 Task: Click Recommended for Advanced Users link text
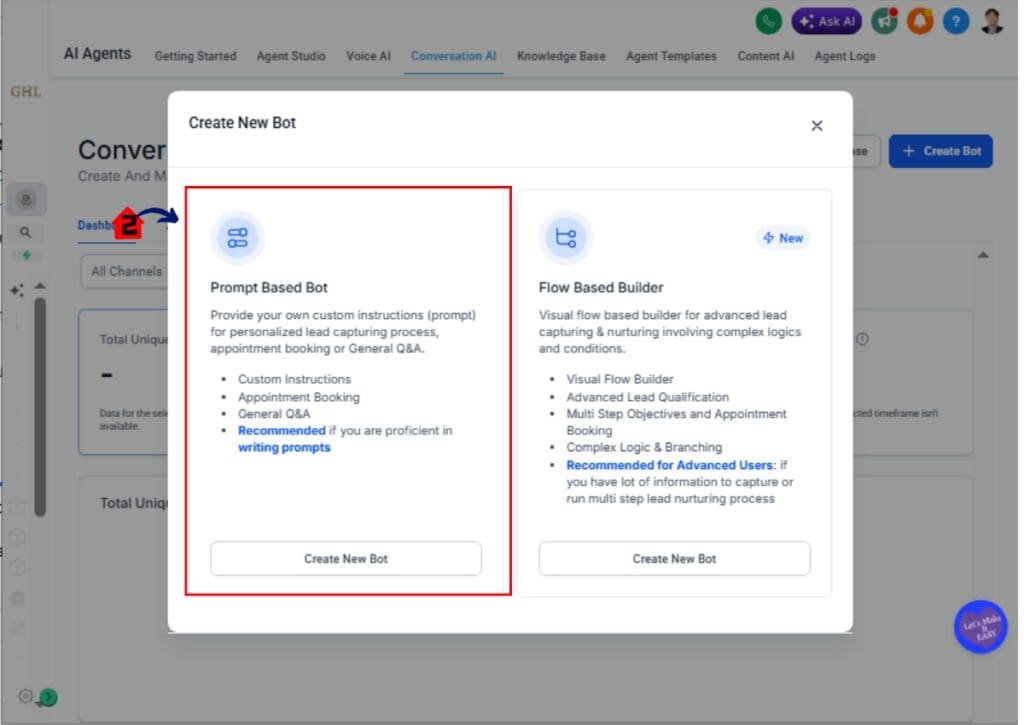670,465
